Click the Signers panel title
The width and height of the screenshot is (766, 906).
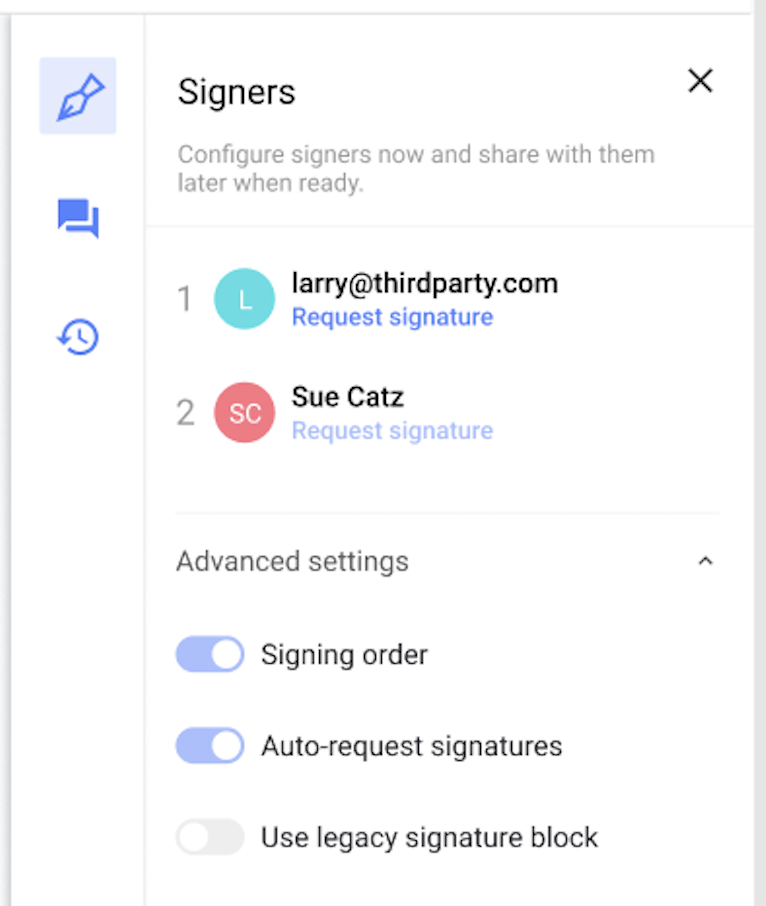[x=236, y=92]
